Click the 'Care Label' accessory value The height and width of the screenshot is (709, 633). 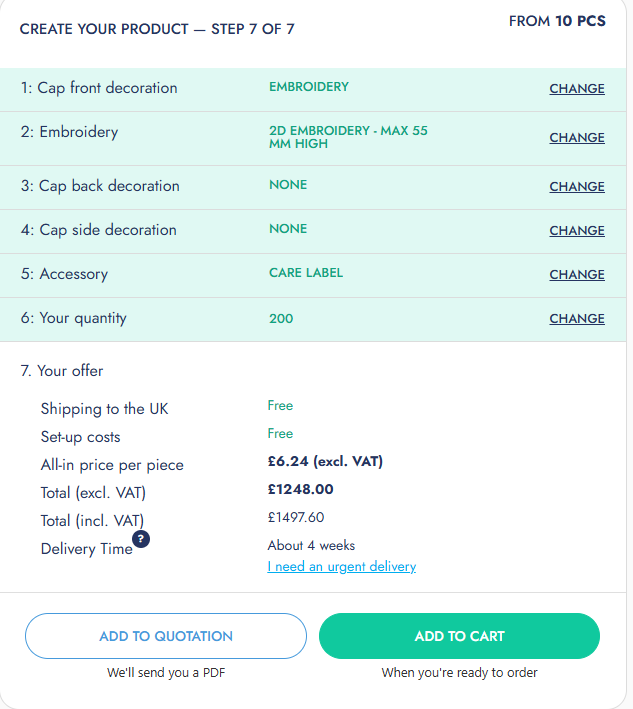[x=306, y=273]
